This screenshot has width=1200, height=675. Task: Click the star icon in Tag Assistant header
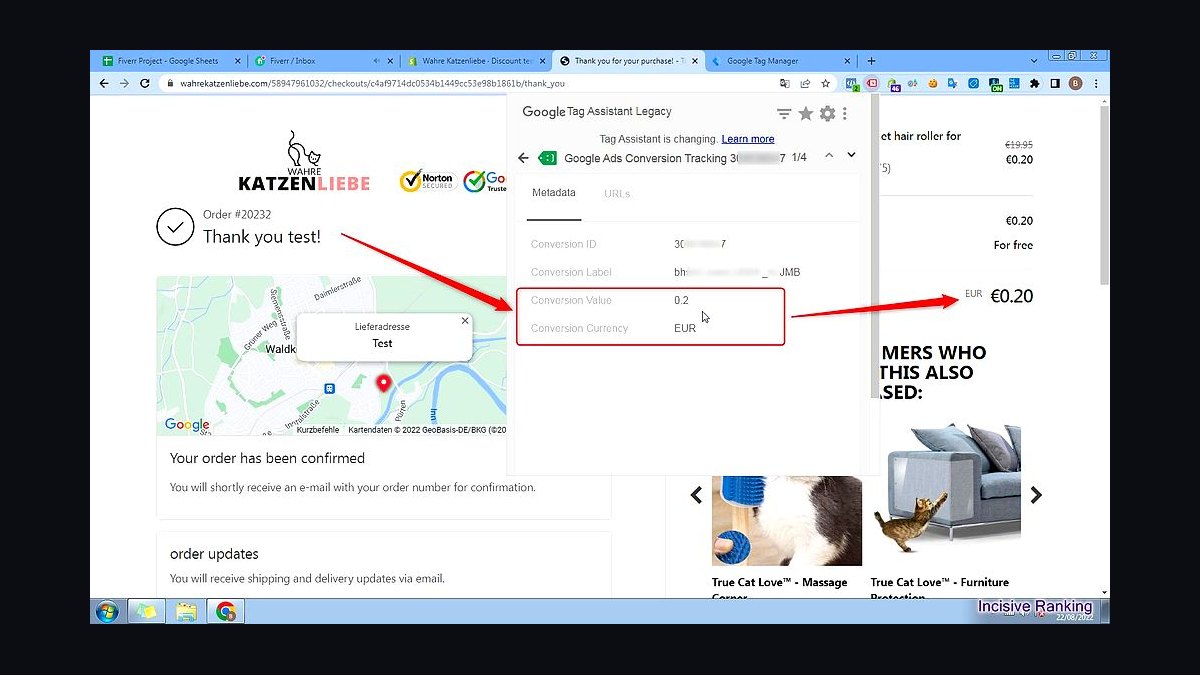[806, 113]
